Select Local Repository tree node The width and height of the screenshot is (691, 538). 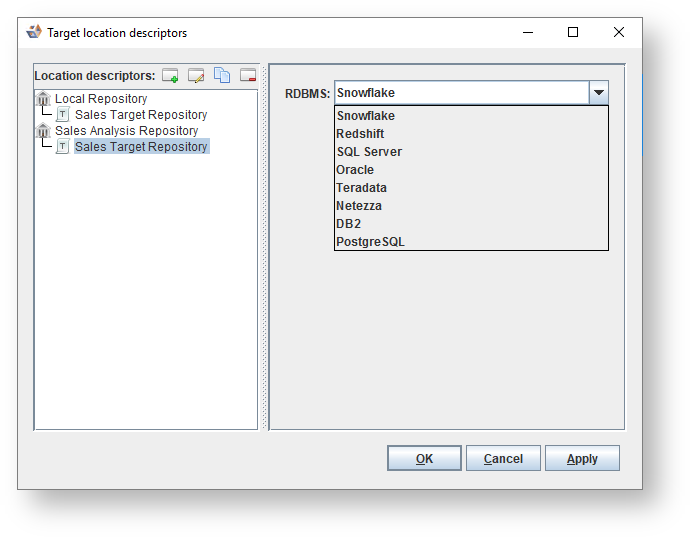point(101,99)
